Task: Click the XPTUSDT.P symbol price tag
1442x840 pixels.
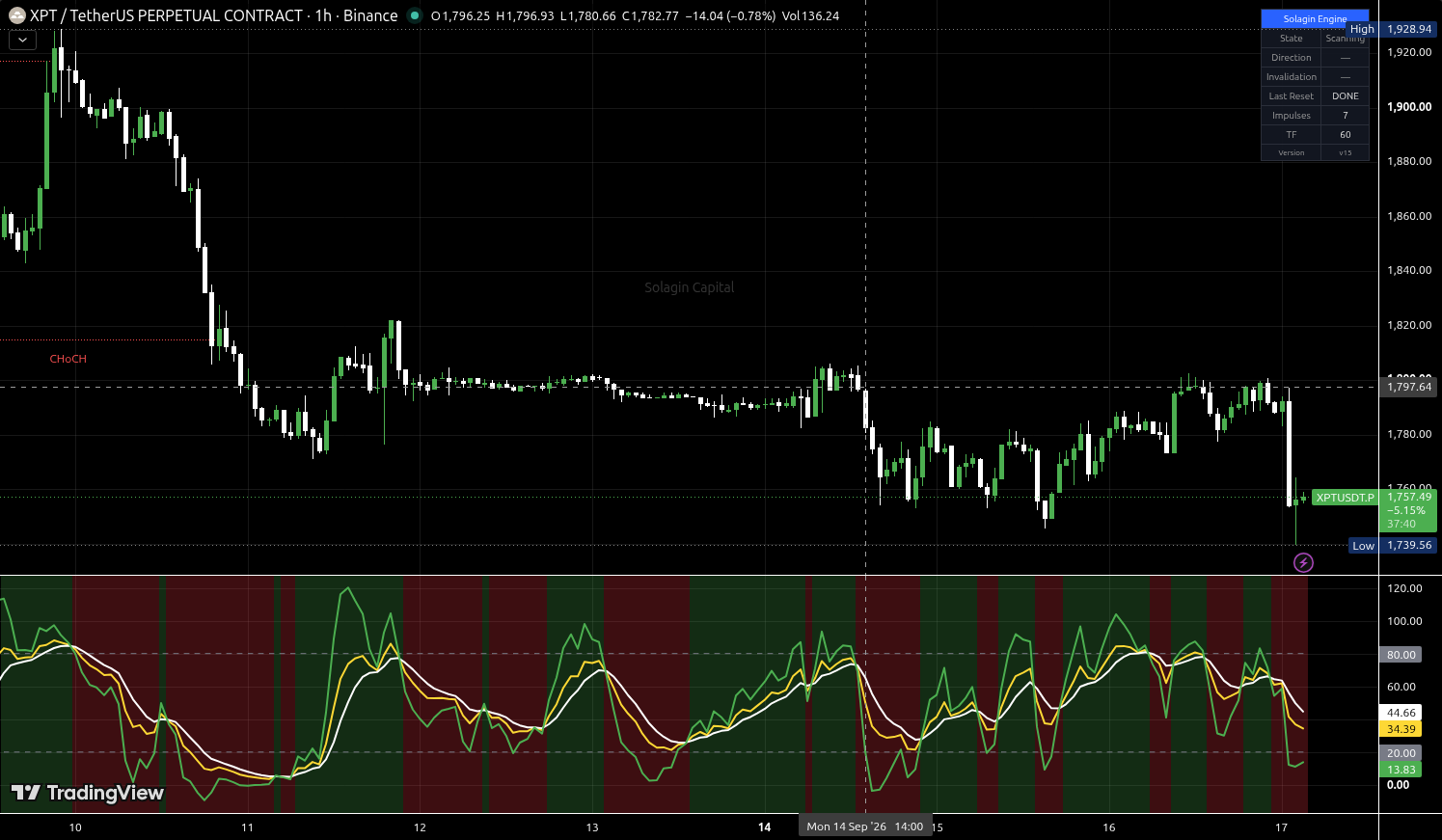Action: (x=1346, y=498)
